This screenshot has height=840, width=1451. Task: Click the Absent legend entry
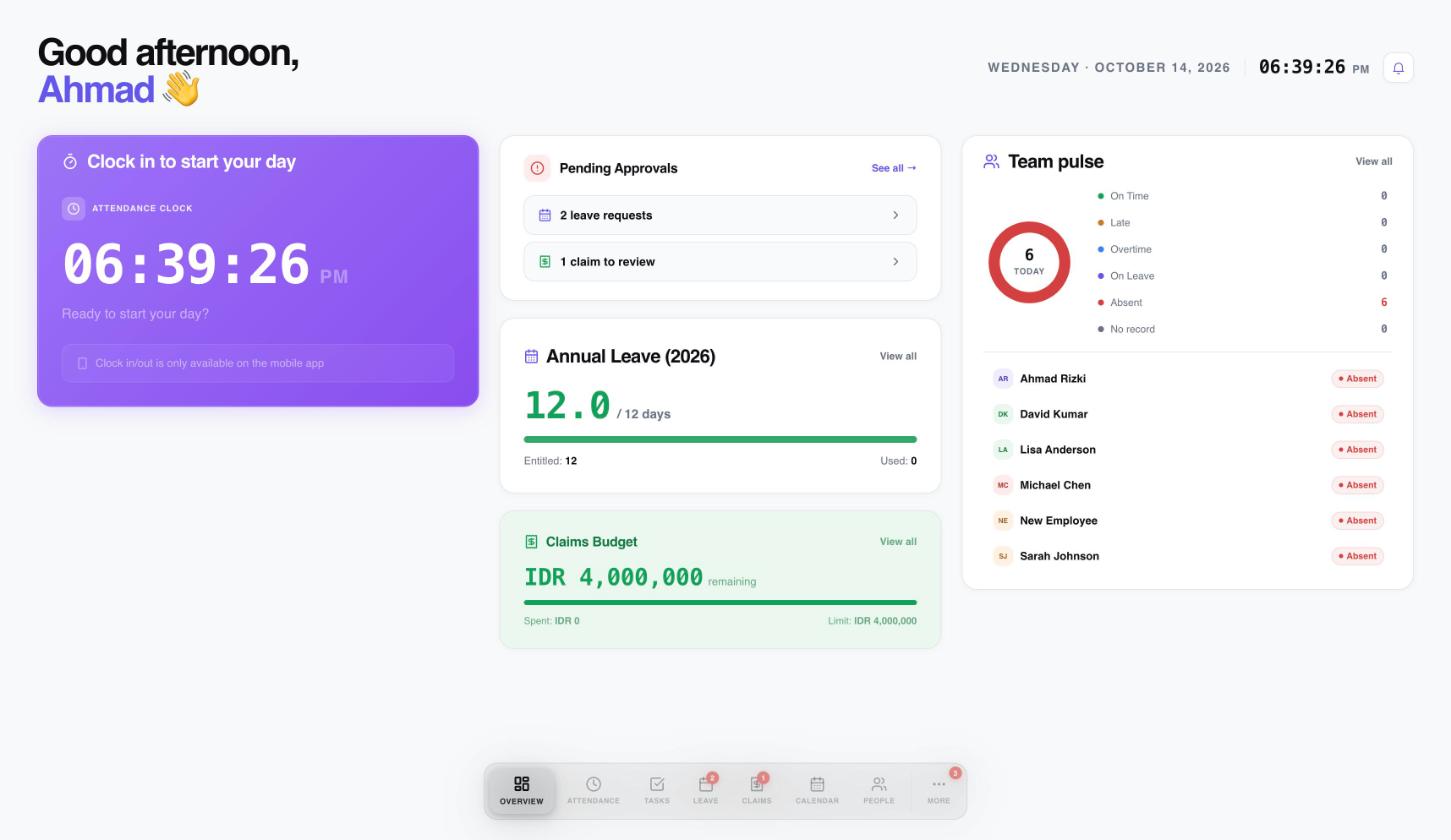pos(1243,302)
